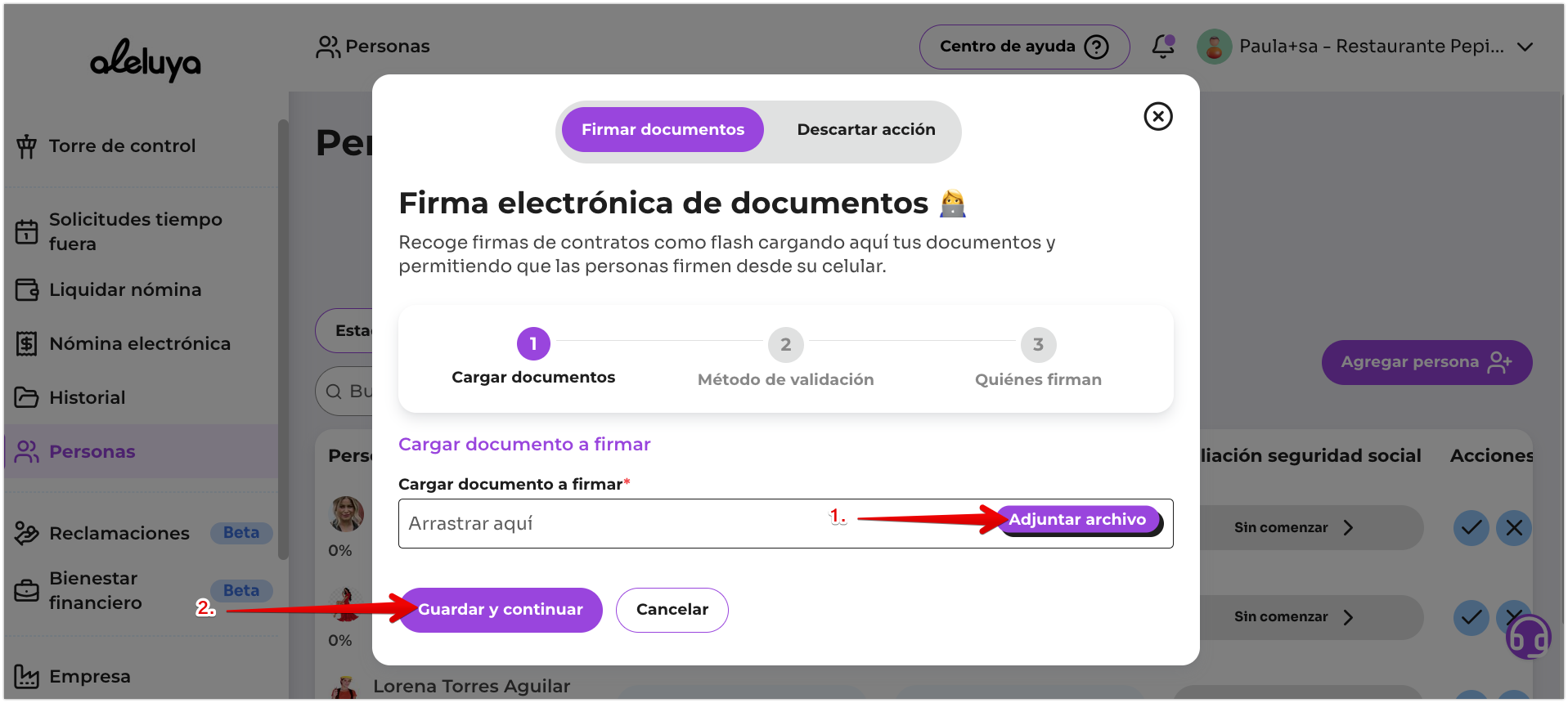Click the notification bell icon
Screen dimensions: 1568x703
point(1162,47)
